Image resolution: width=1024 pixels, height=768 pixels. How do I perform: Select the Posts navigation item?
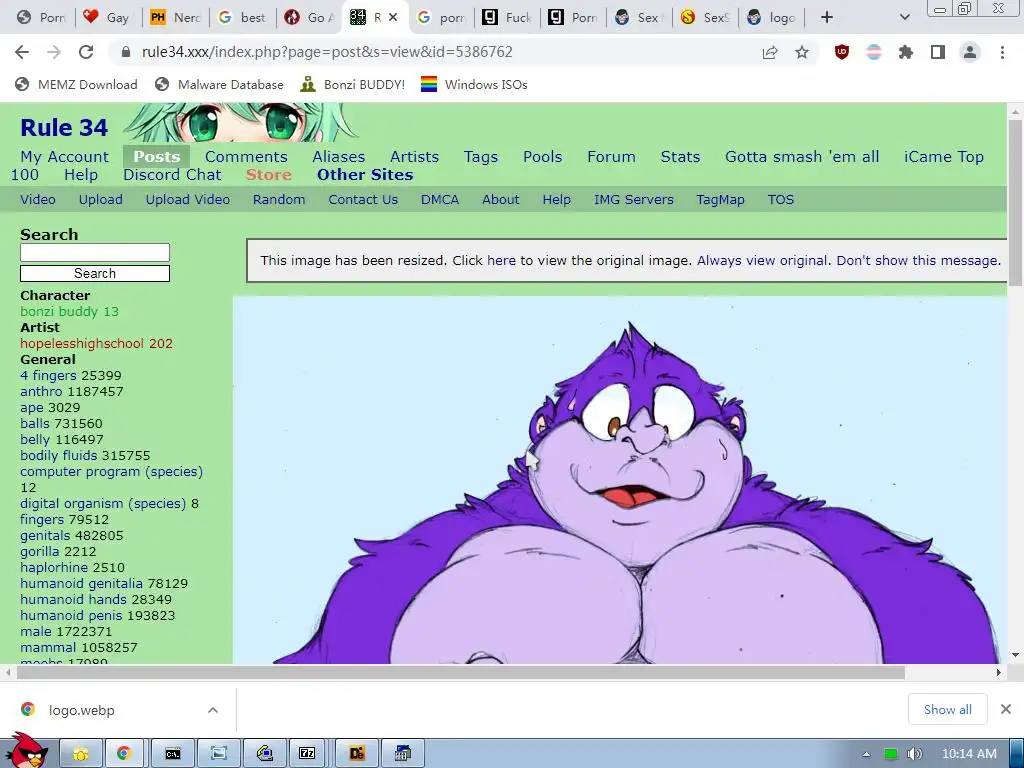point(157,157)
